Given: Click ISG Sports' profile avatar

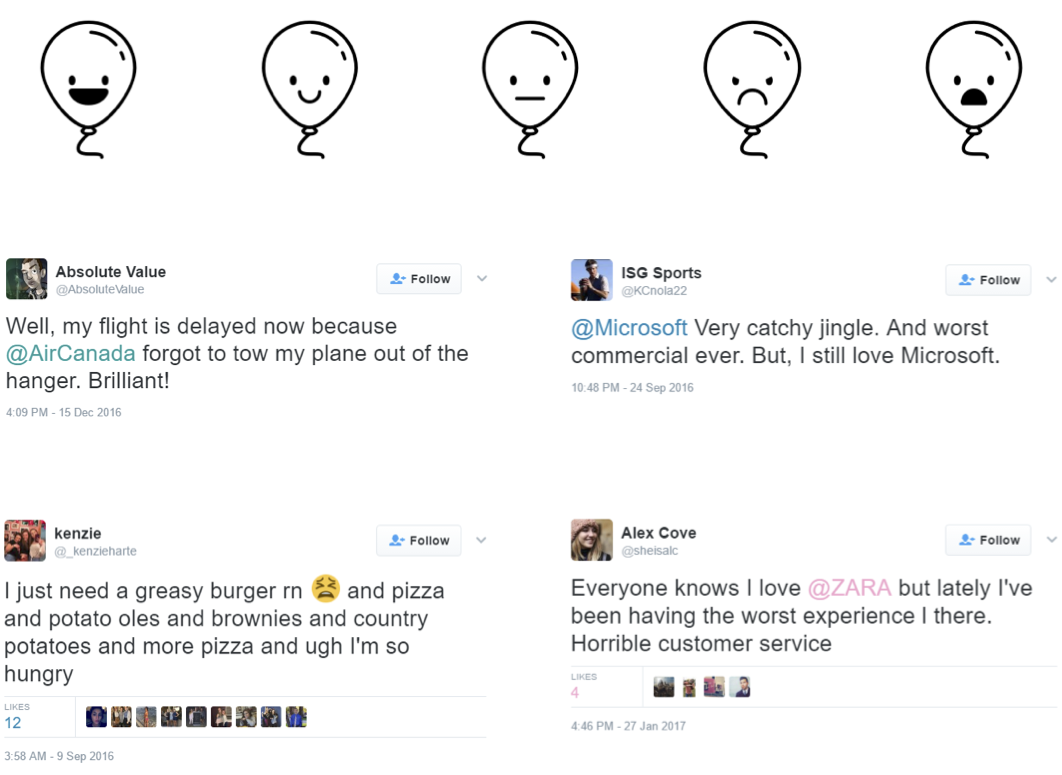Looking at the screenshot, I should point(591,280).
